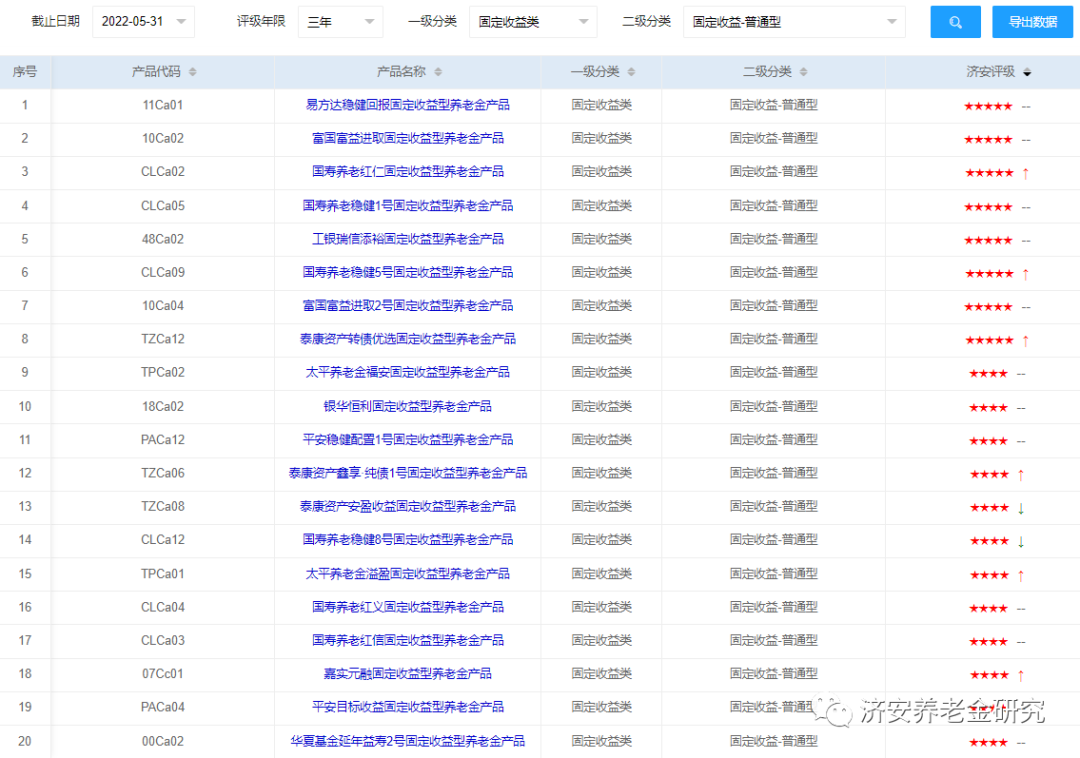Click product code TZCa12
The height and width of the screenshot is (758, 1080).
pyautogui.click(x=163, y=339)
